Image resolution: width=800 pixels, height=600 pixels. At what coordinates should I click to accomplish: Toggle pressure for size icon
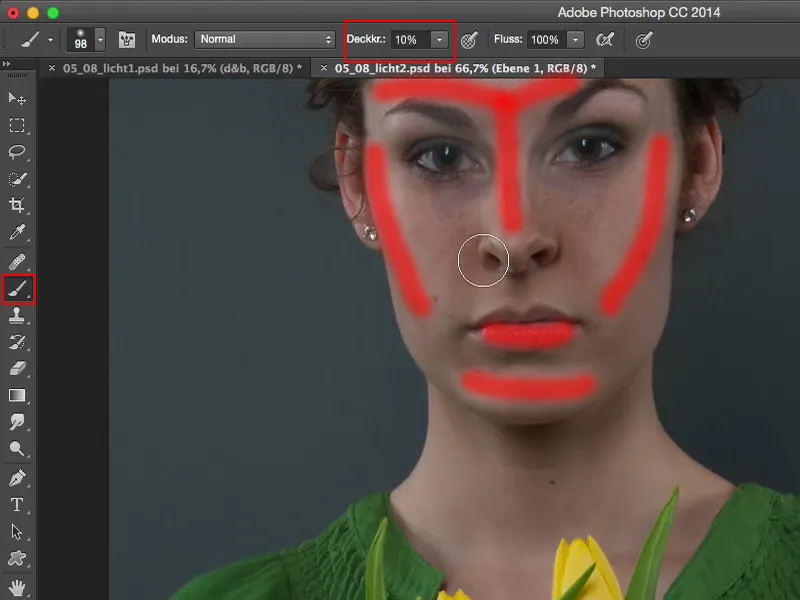coord(644,40)
